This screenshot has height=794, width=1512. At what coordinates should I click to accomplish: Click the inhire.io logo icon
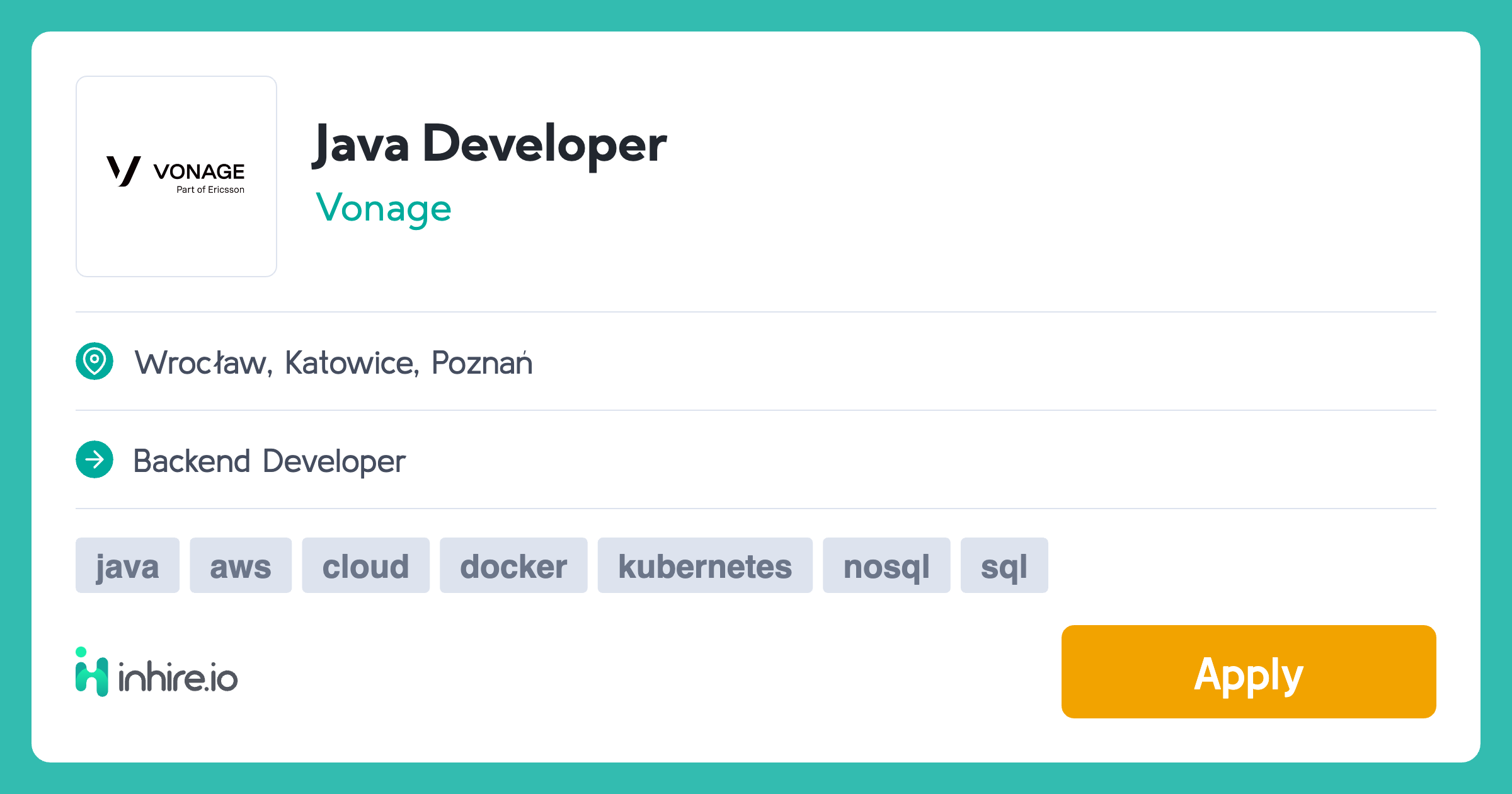tap(92, 672)
